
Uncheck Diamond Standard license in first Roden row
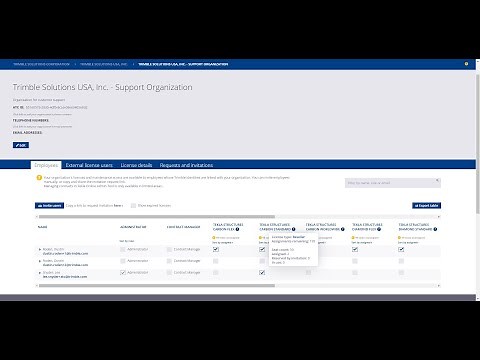[401, 249]
